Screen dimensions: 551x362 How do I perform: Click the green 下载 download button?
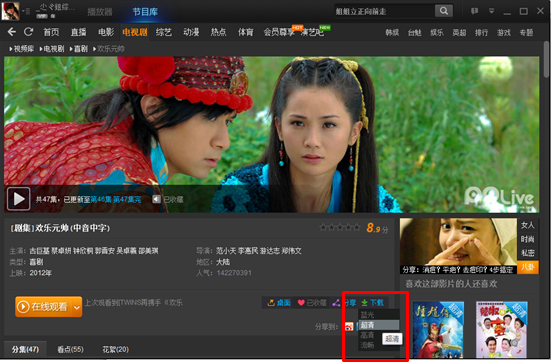tap(372, 303)
